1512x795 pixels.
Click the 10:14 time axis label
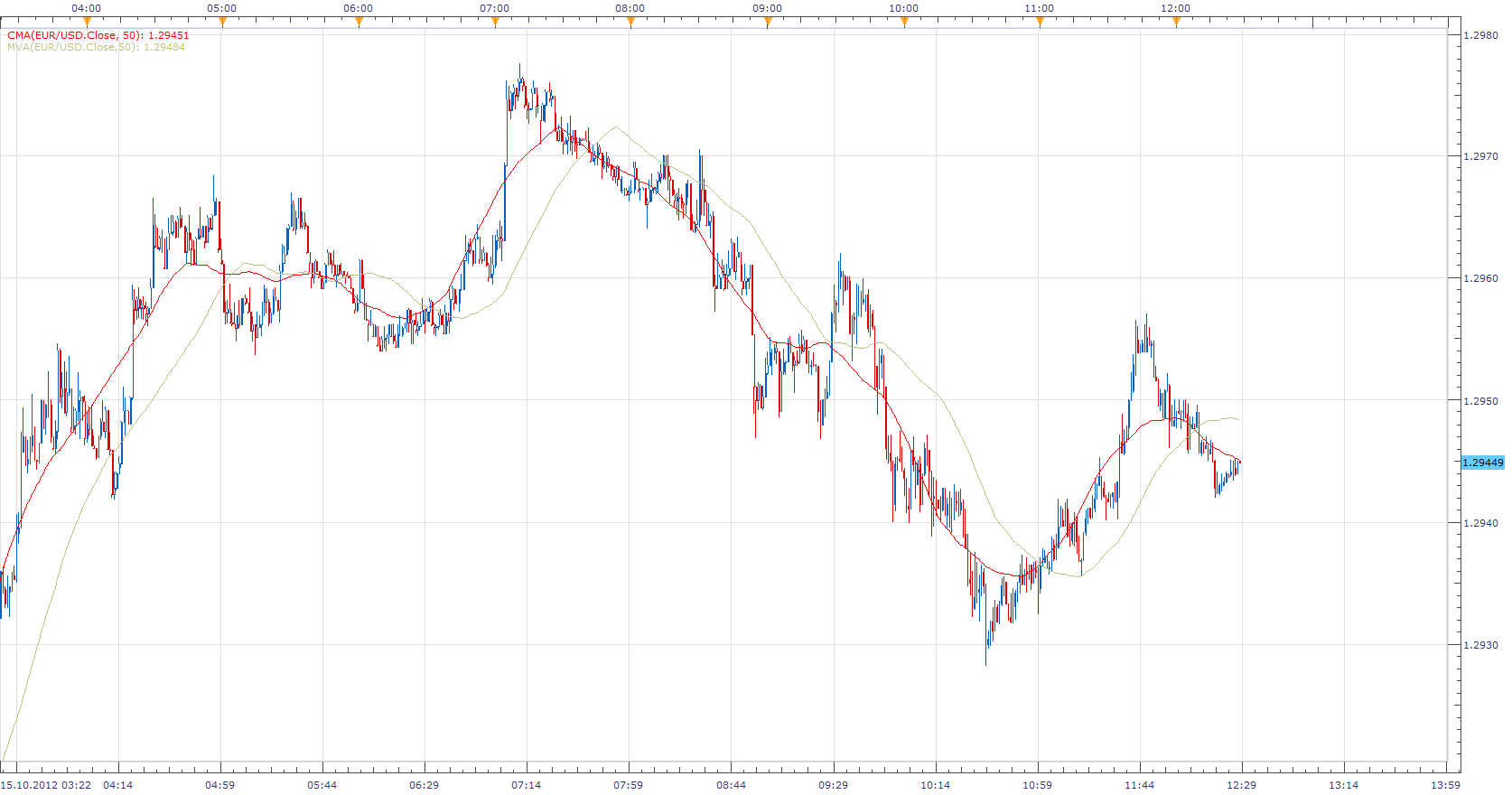click(936, 785)
